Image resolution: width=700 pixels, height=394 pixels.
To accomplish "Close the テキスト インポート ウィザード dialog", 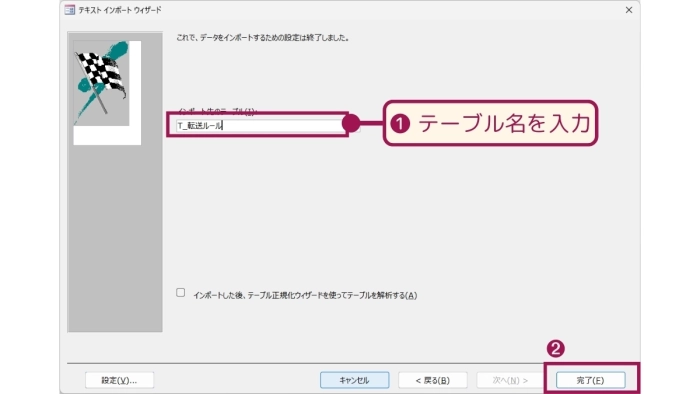I will pos(629,10).
